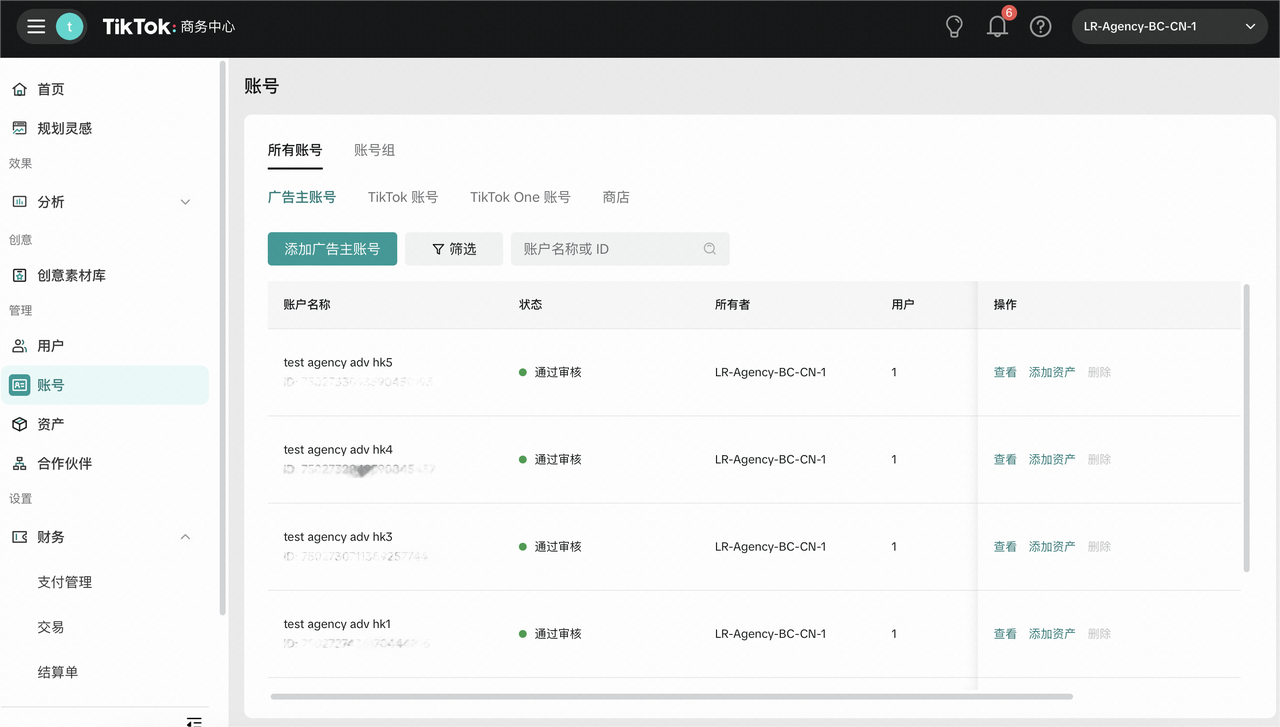Click the 用户 people icon
Viewport: 1280px width, 727px height.
[19, 346]
